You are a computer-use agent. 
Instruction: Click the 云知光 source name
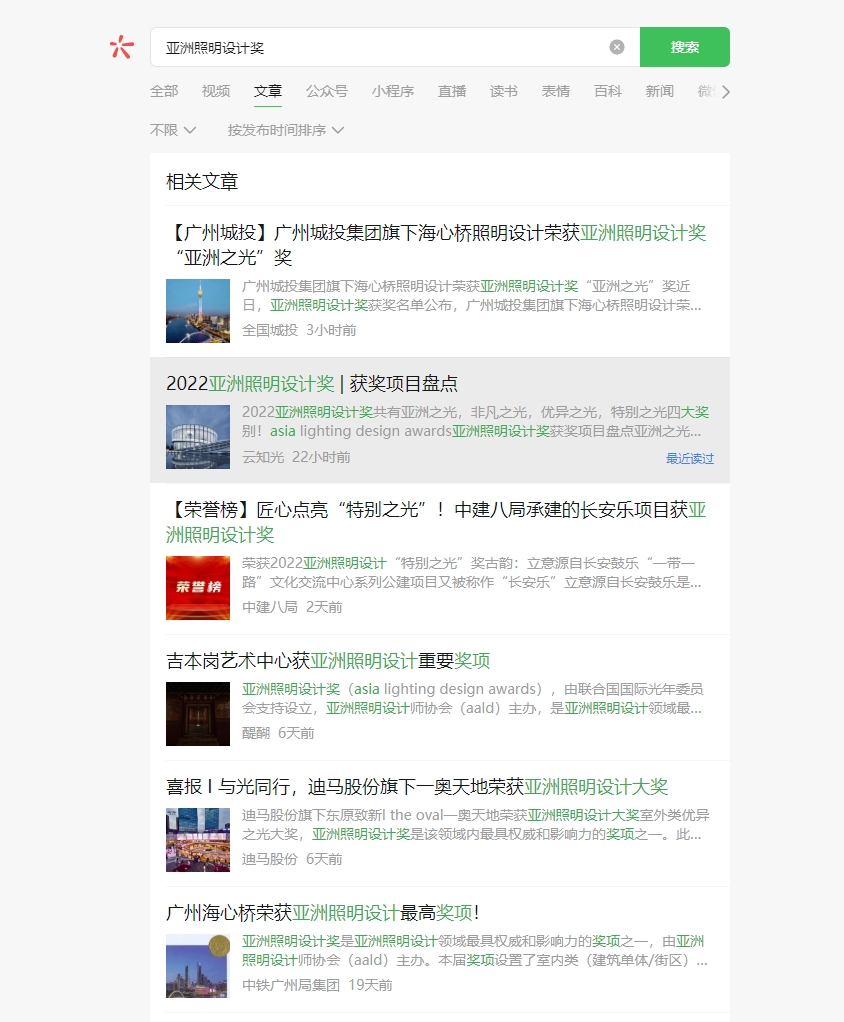tap(263, 458)
